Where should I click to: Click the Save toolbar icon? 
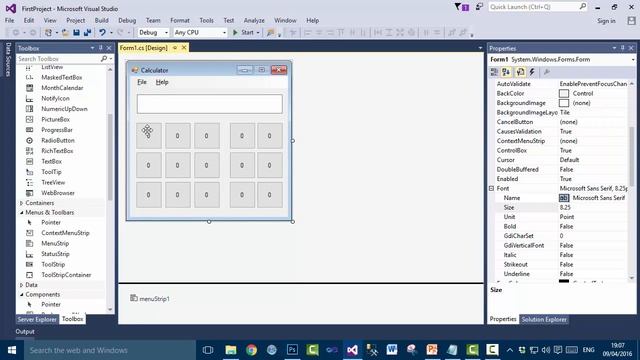pos(76,33)
